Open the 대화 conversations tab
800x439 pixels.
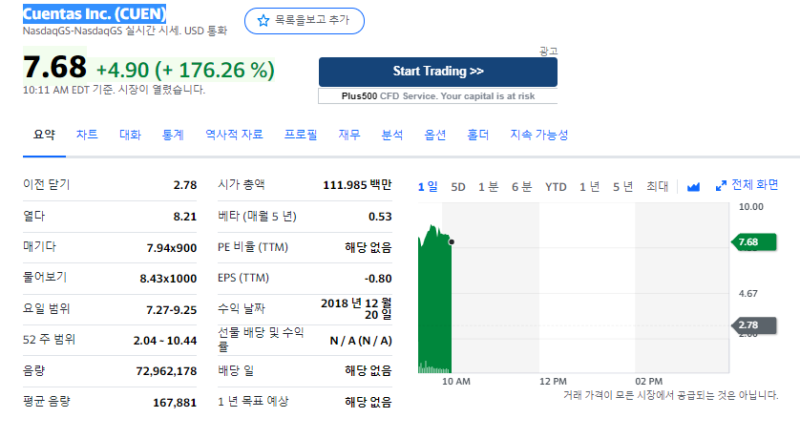coord(130,135)
